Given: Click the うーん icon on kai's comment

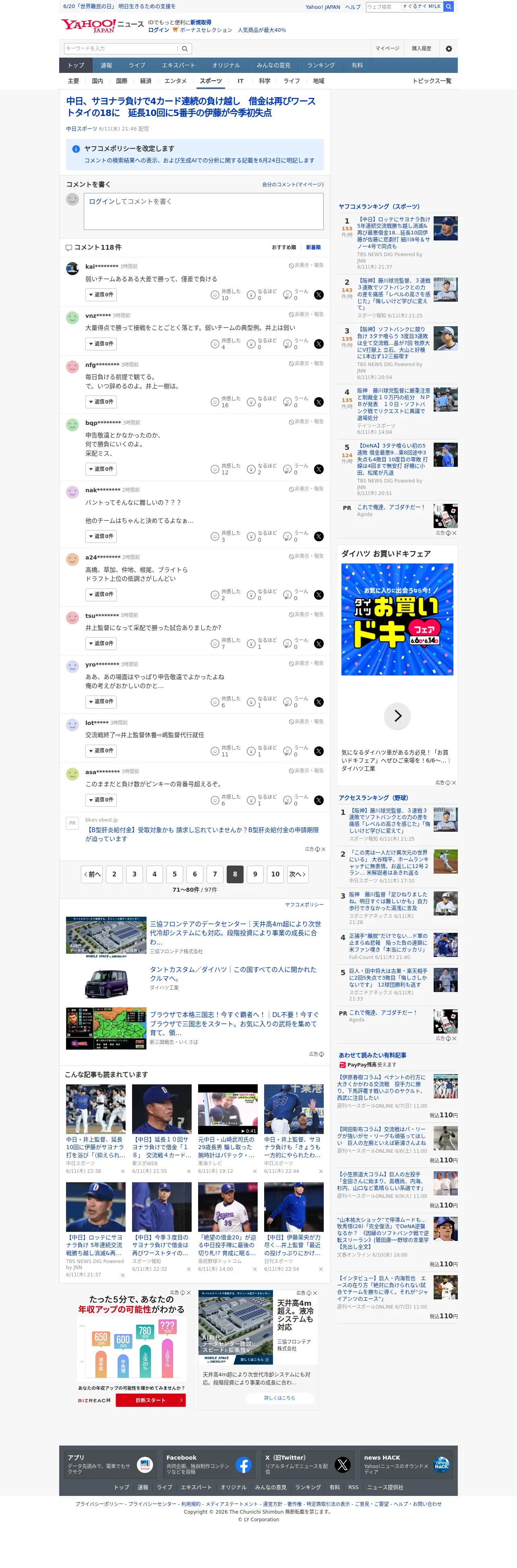Looking at the screenshot, I should [x=287, y=294].
